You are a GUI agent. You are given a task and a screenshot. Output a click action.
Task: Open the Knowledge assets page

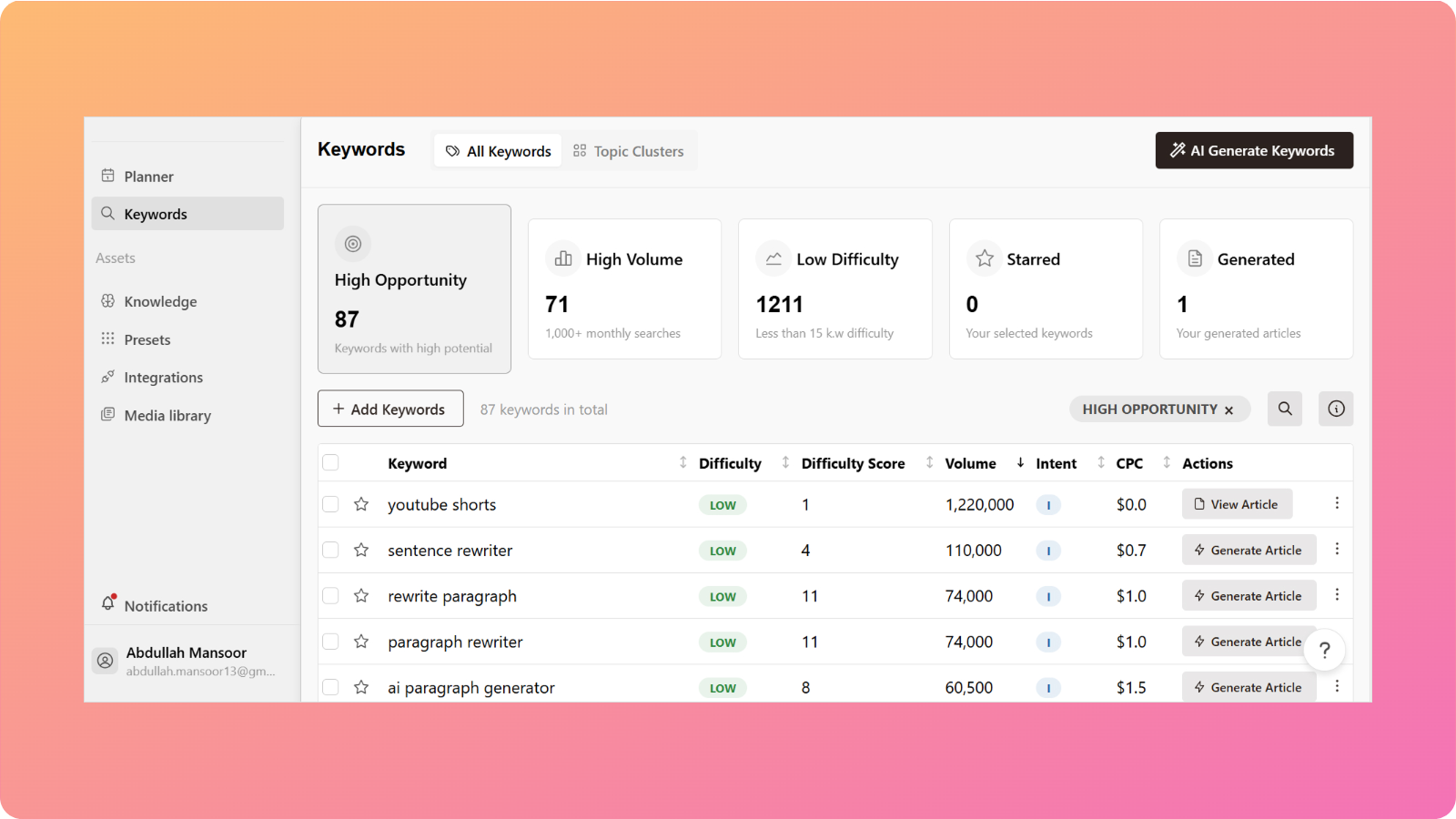[x=160, y=301]
